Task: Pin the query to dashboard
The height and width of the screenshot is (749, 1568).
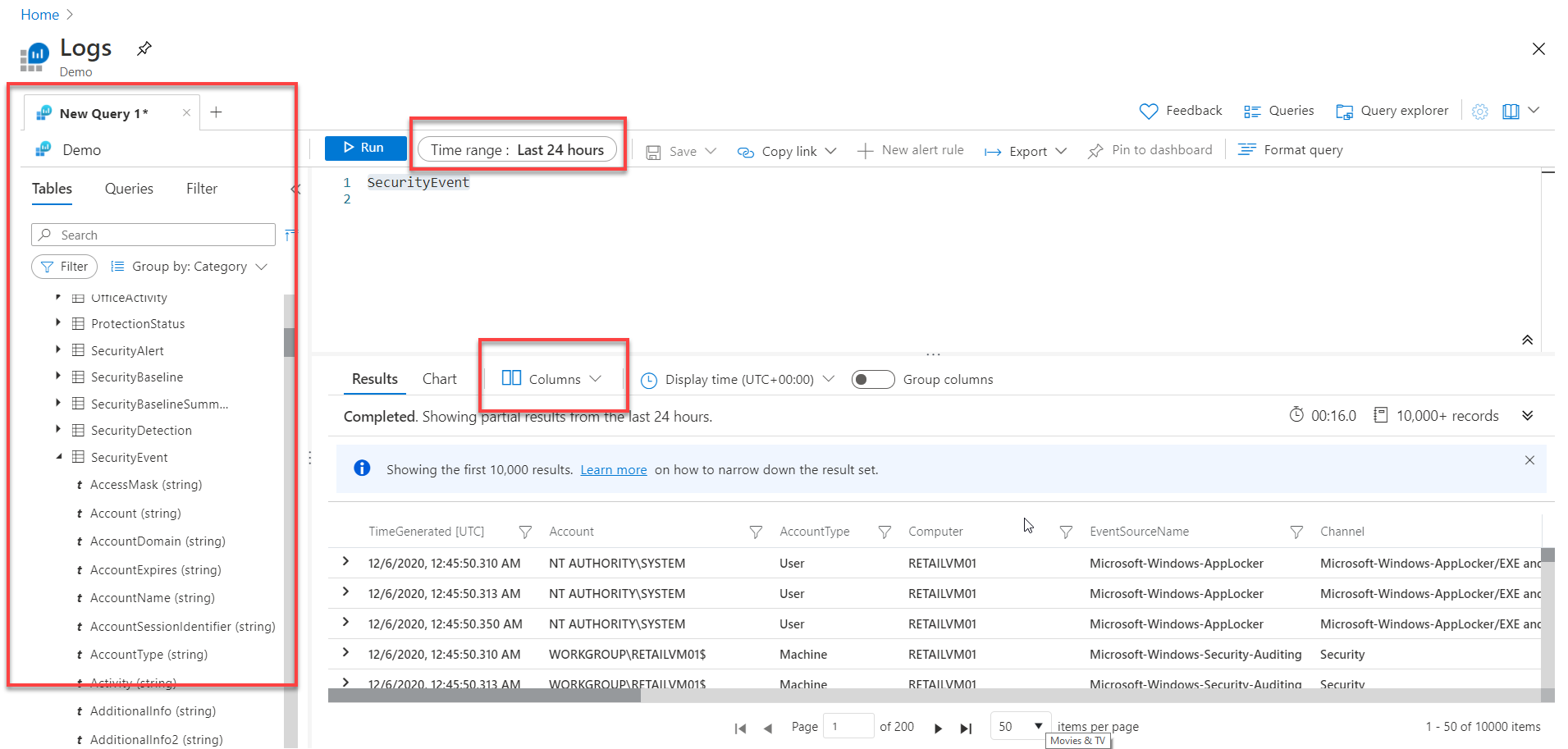Action: 1150,149
